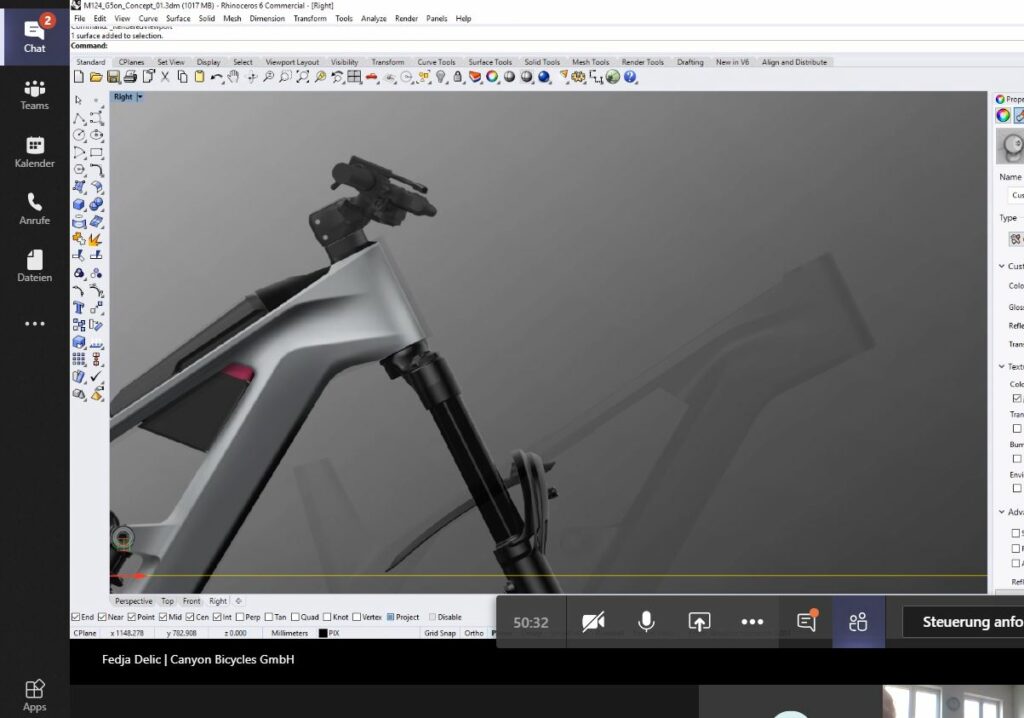Open the Teams section in sidebar
Screen dimensions: 1024x718
[34, 95]
